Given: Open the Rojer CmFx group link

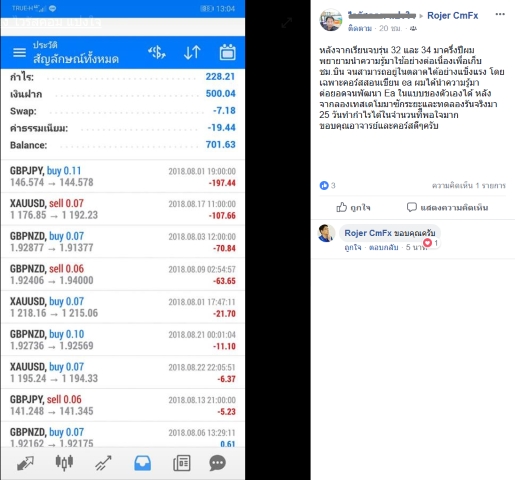Looking at the screenshot, I should pyautogui.click(x=453, y=16).
